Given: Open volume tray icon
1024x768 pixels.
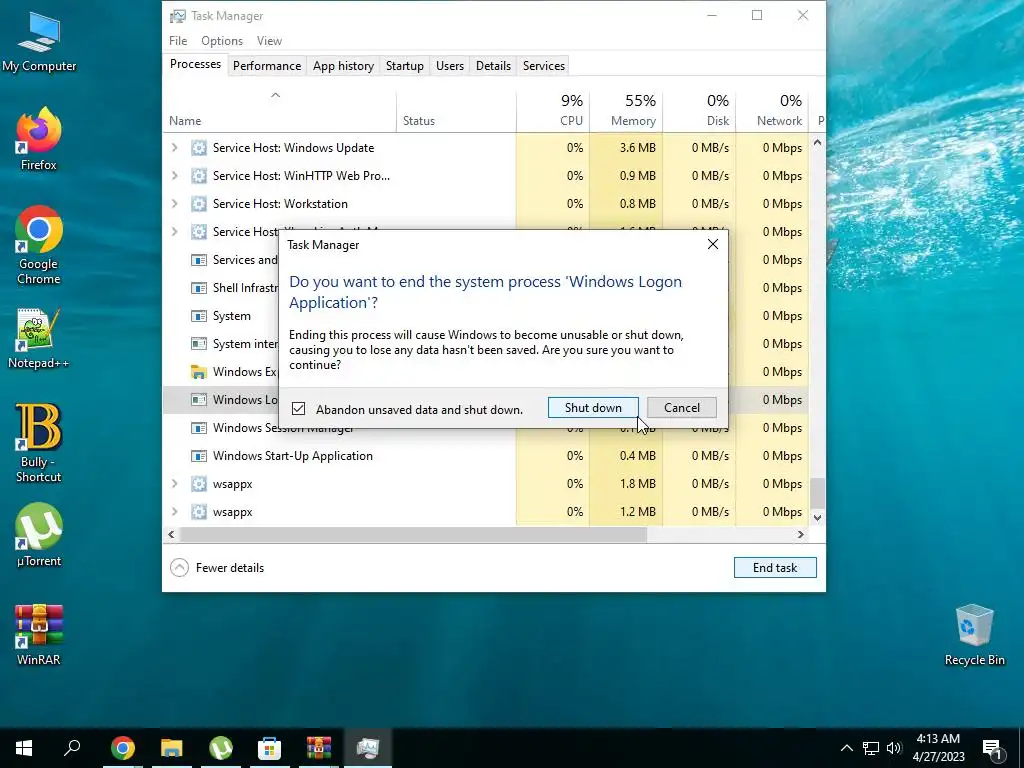Looking at the screenshot, I should [x=894, y=748].
